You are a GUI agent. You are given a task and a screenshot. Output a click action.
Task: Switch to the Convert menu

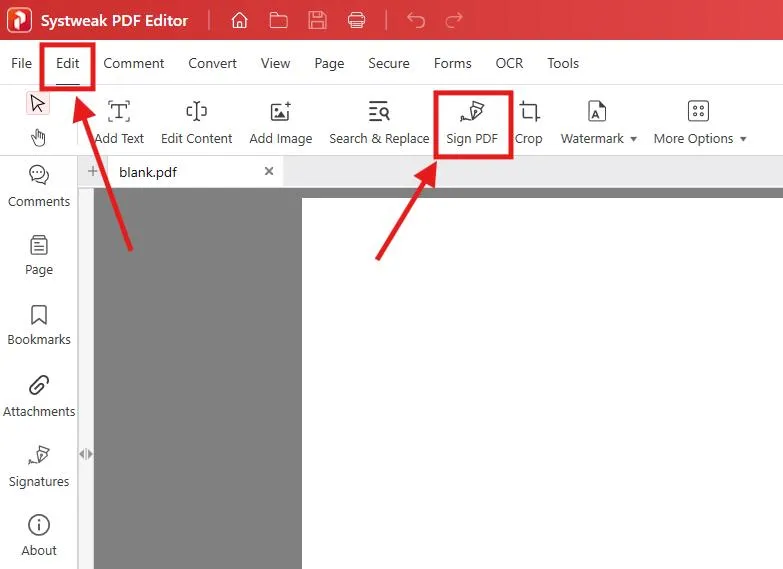coord(212,63)
